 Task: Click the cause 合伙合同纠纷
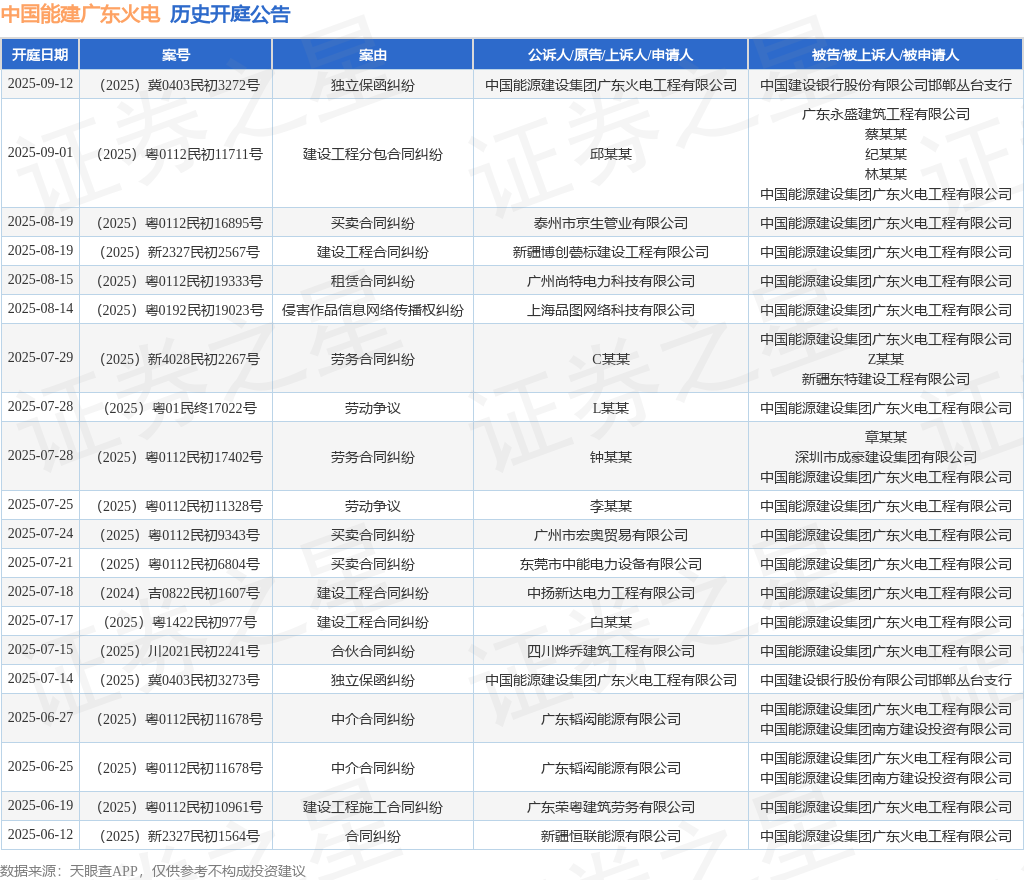point(372,652)
